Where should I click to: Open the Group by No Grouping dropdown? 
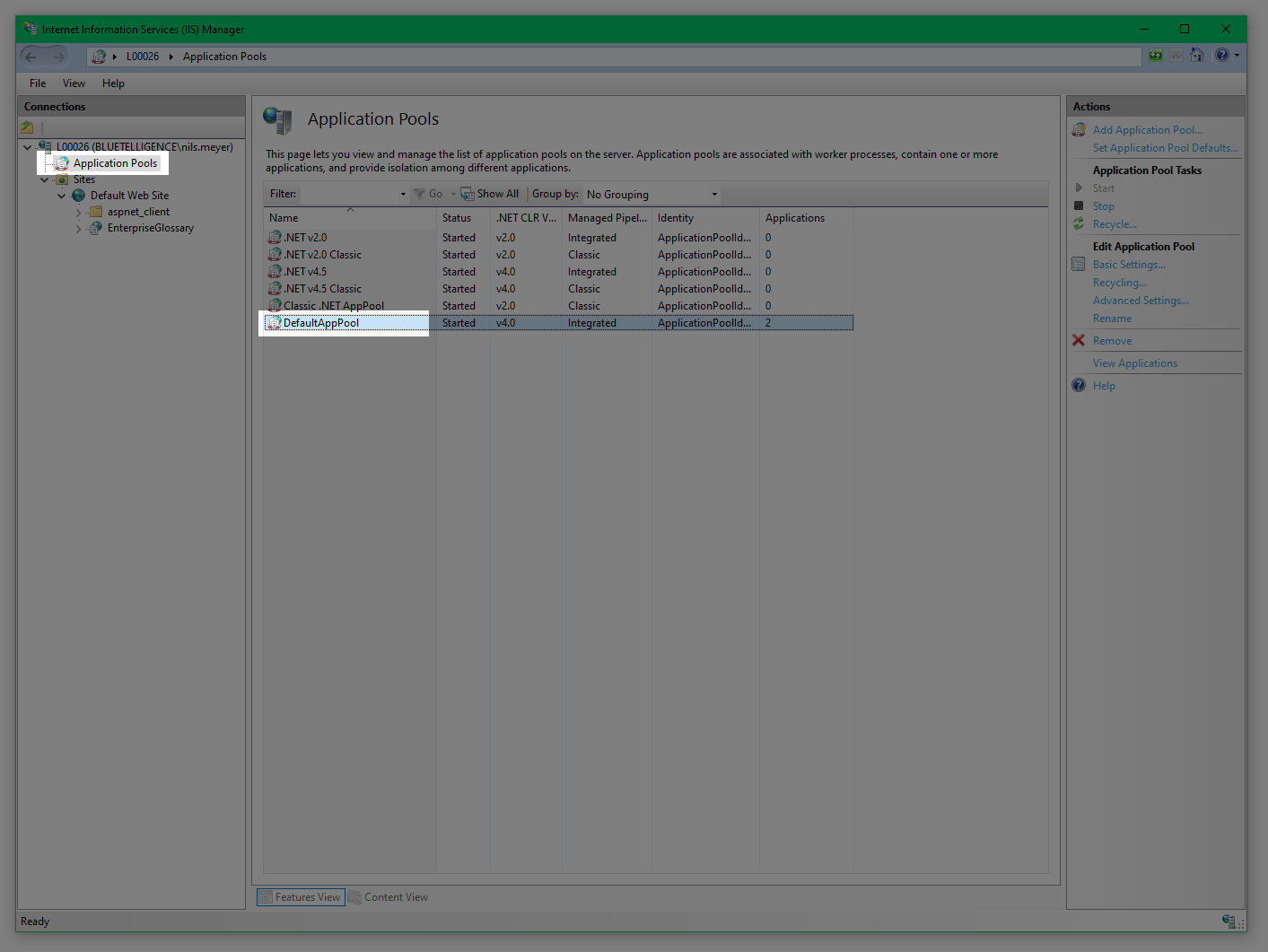point(714,195)
